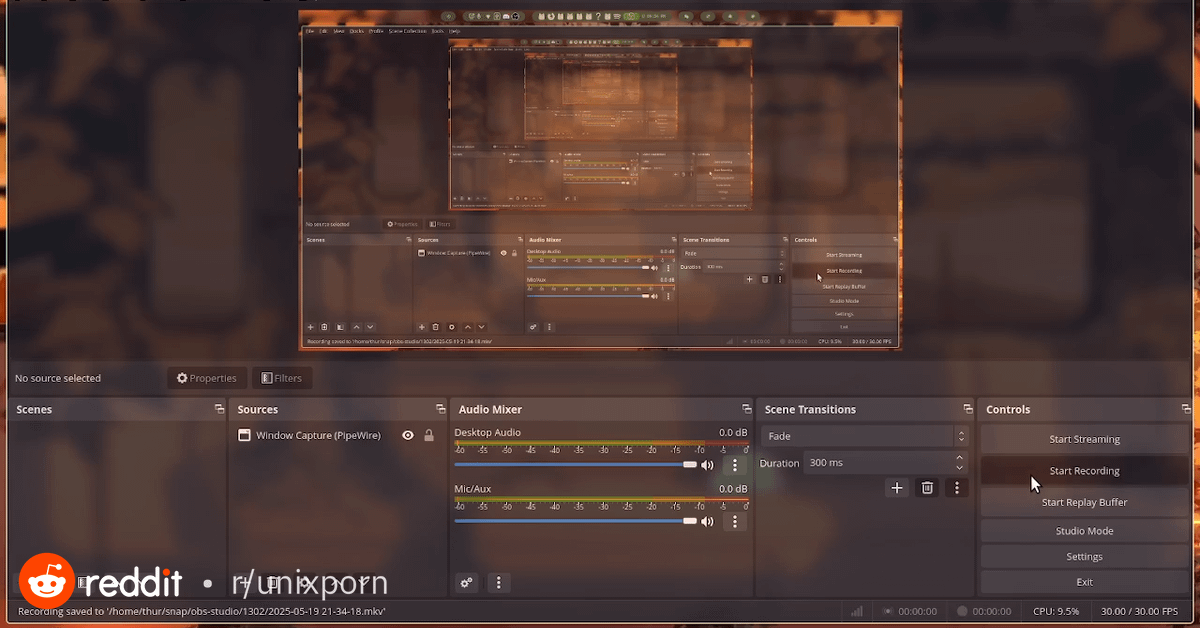Mute the Mic/Aux channel

pyautogui.click(x=708, y=521)
